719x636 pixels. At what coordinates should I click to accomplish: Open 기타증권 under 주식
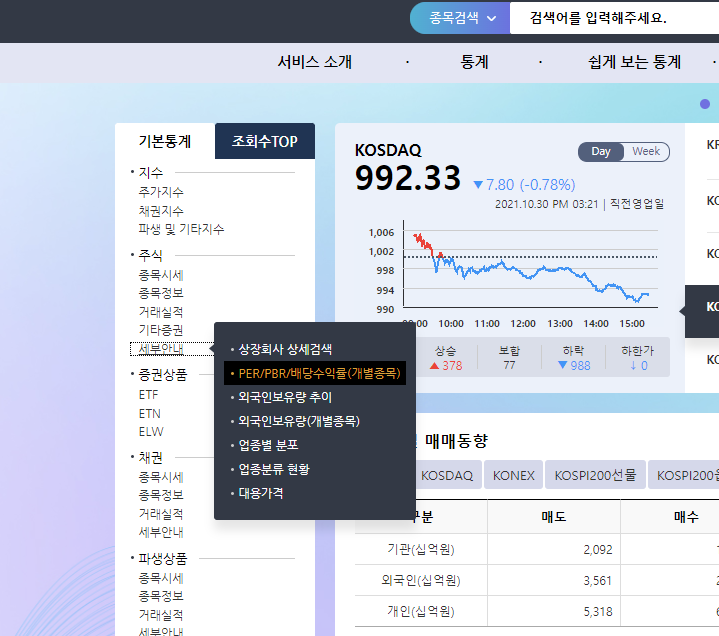click(161, 330)
